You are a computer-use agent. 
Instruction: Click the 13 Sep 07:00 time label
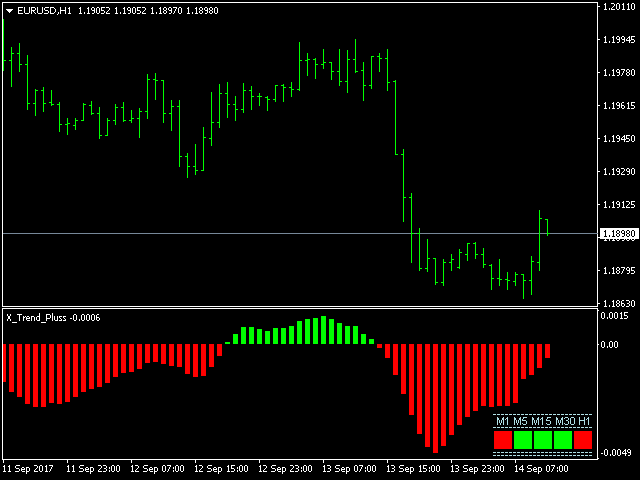349,469
